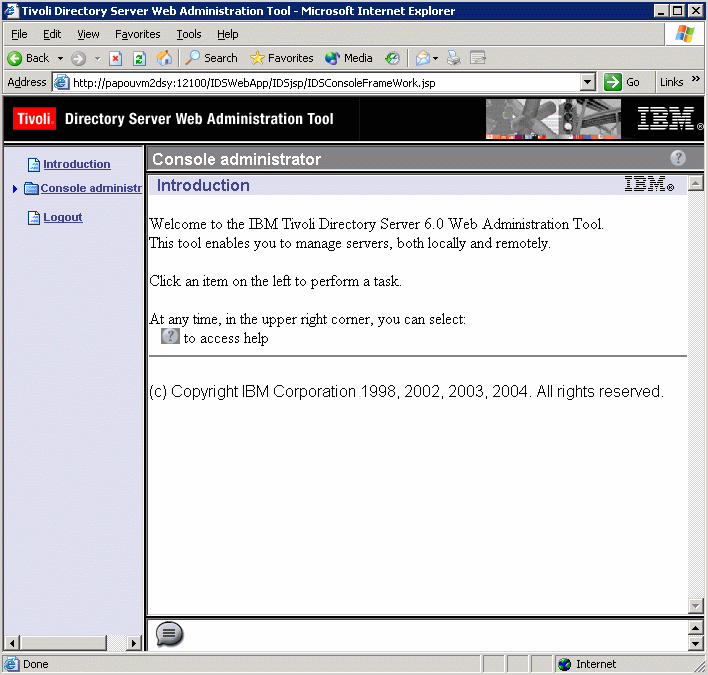The width and height of the screenshot is (708, 675).
Task: Open the Console administration link
Action: (x=91, y=188)
